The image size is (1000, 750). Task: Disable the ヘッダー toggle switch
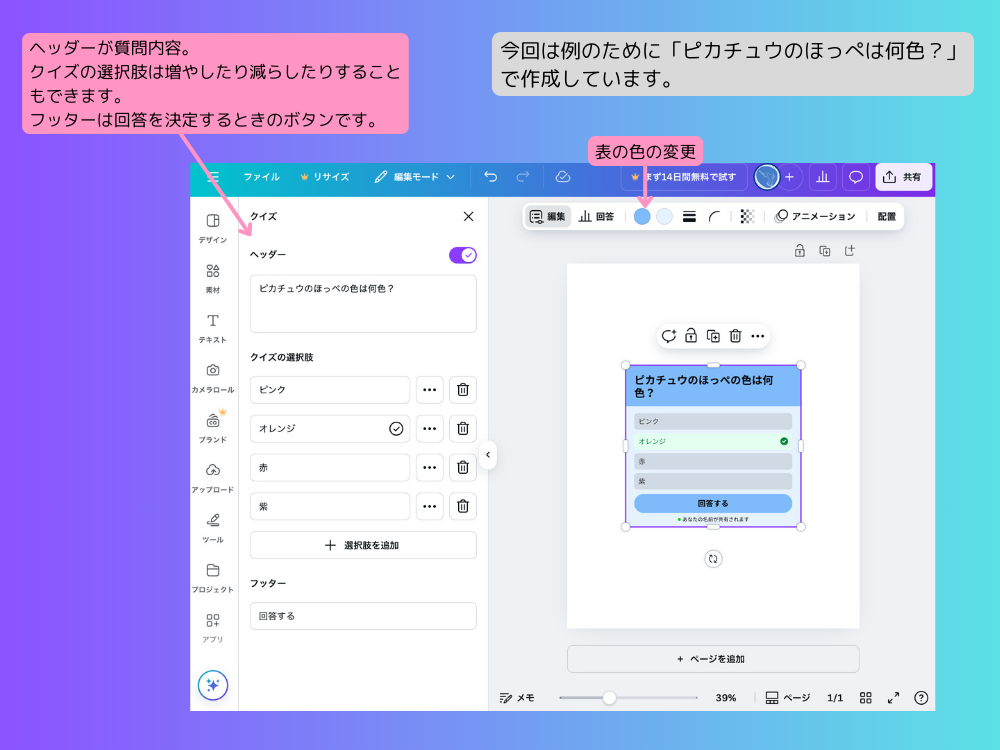[x=463, y=255]
